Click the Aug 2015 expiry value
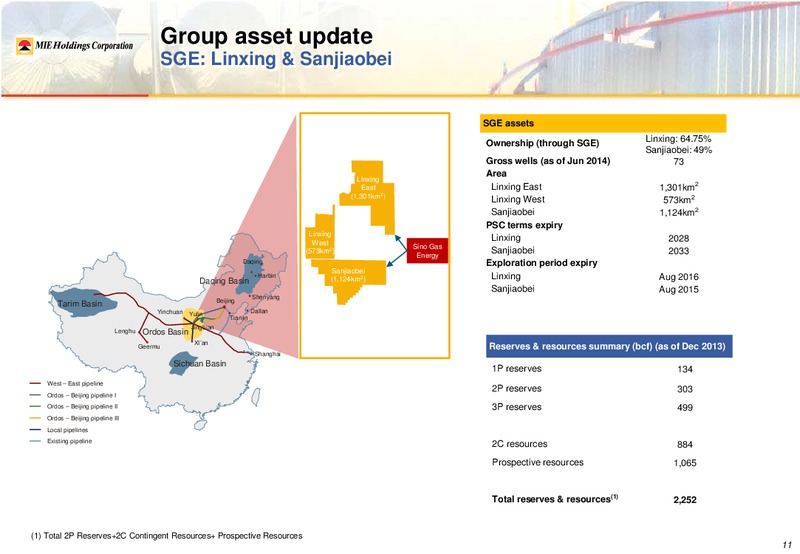 click(679, 290)
